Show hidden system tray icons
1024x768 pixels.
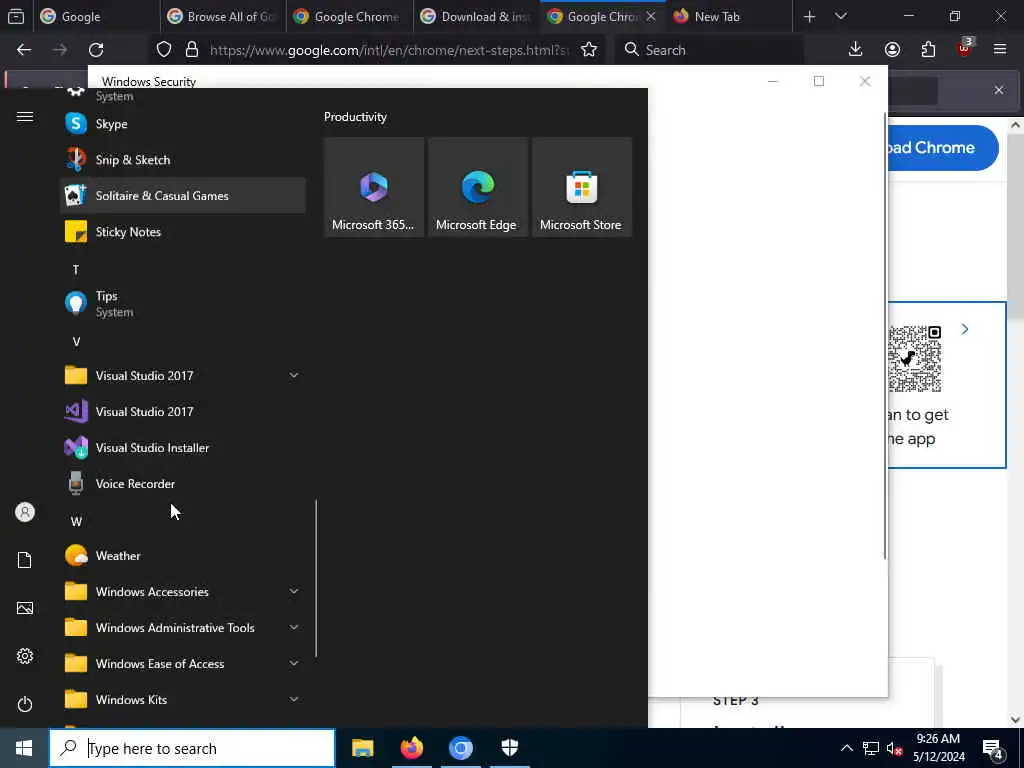[846, 748]
